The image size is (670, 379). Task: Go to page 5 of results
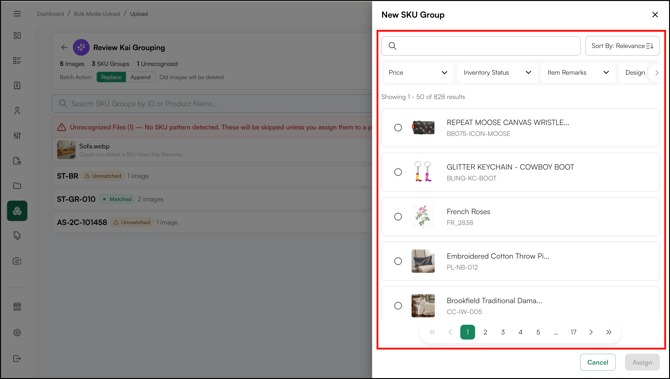538,332
